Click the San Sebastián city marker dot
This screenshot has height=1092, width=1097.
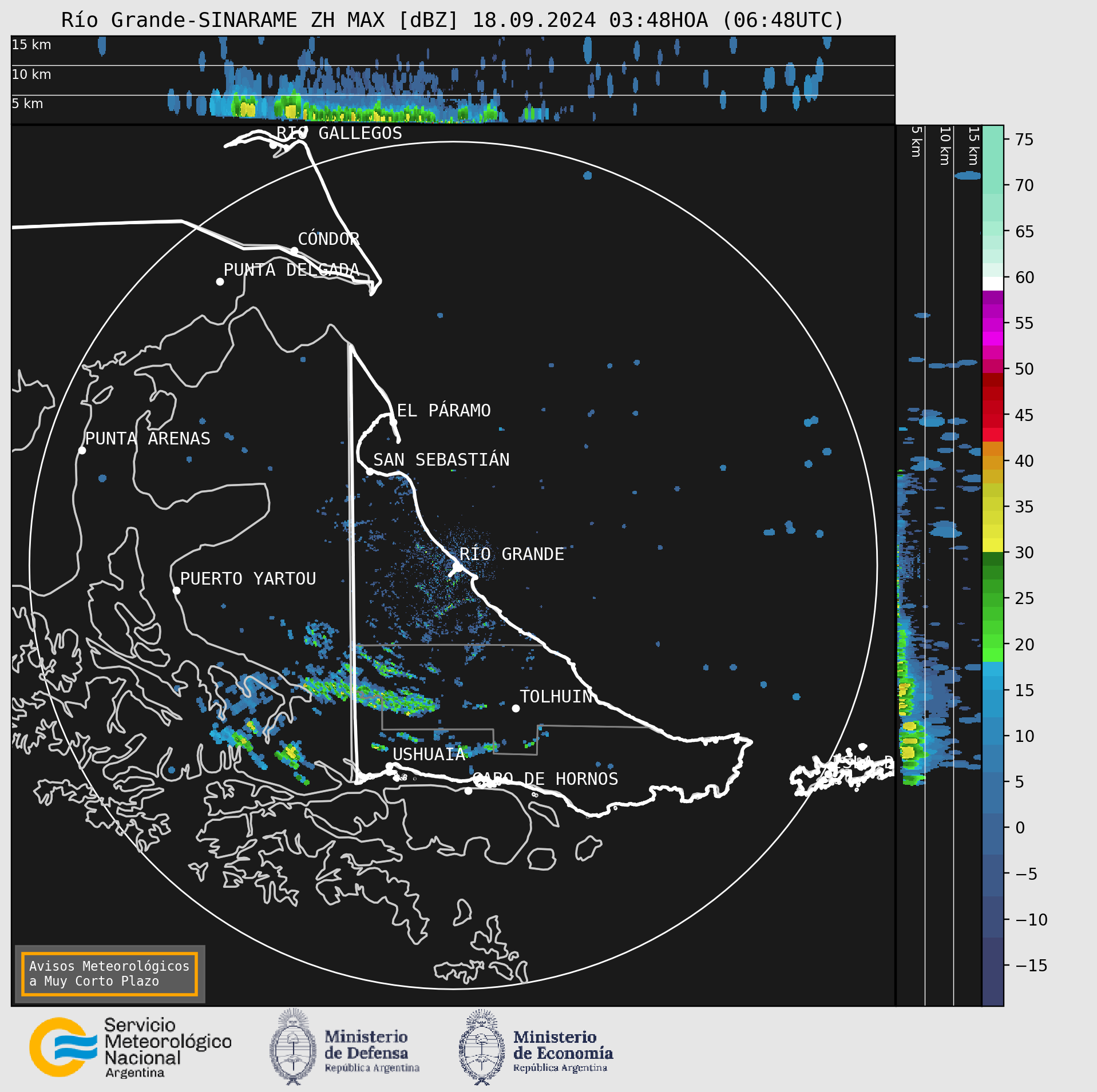coord(370,471)
